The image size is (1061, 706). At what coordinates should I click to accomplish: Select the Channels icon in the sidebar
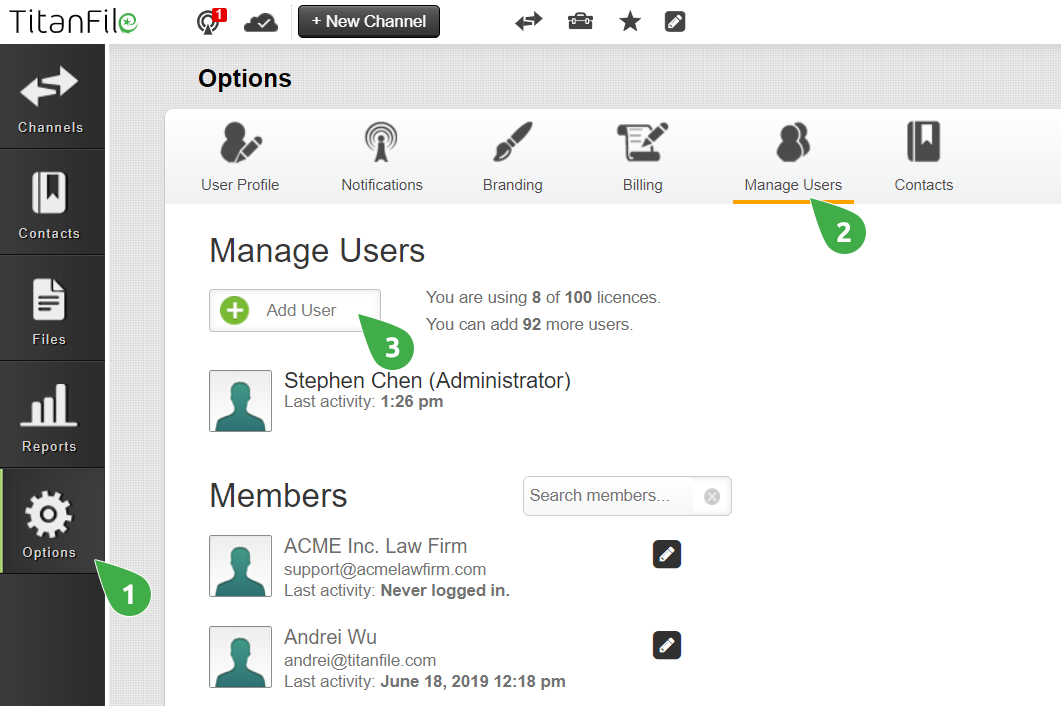tap(52, 96)
